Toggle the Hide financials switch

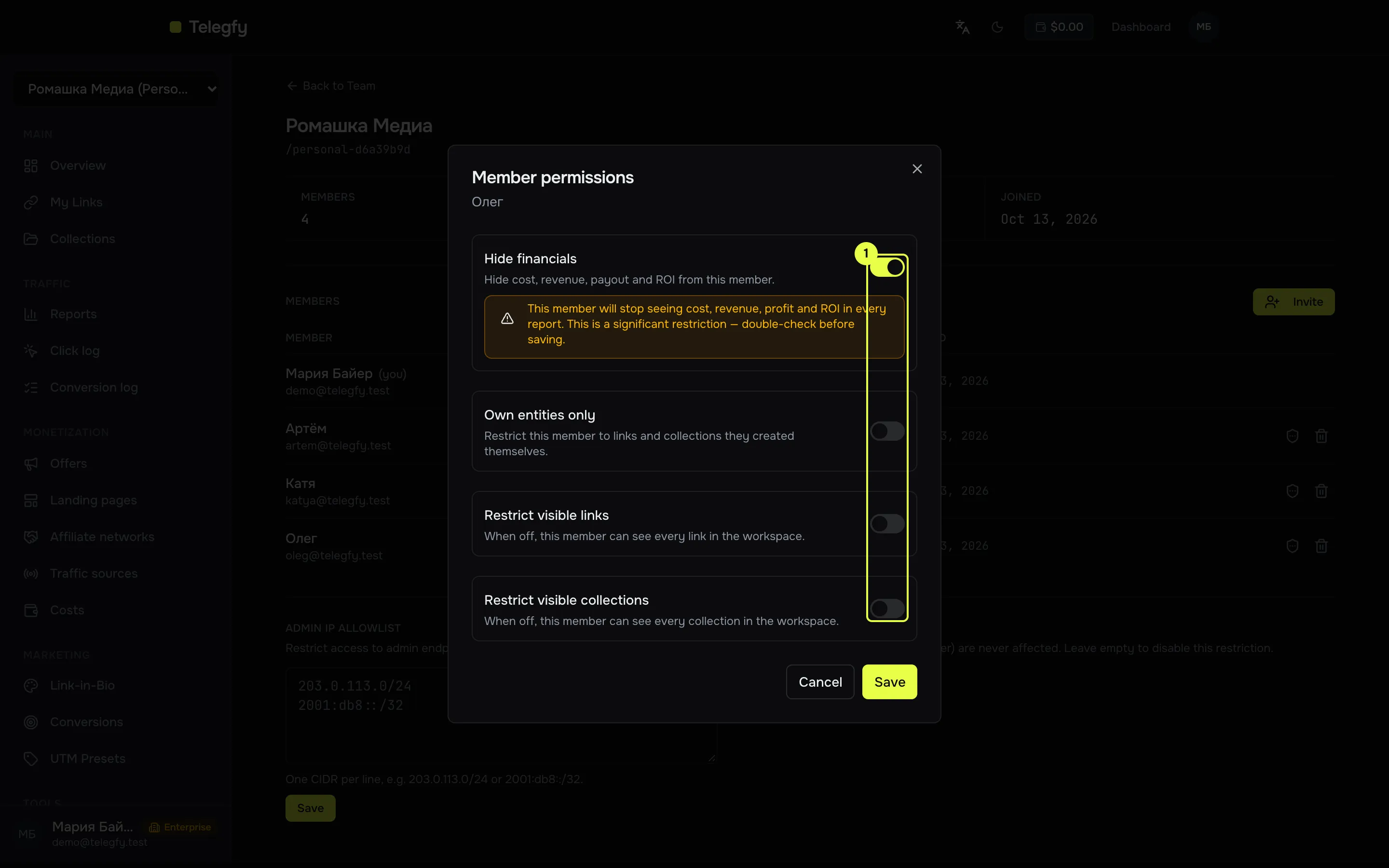click(x=887, y=267)
